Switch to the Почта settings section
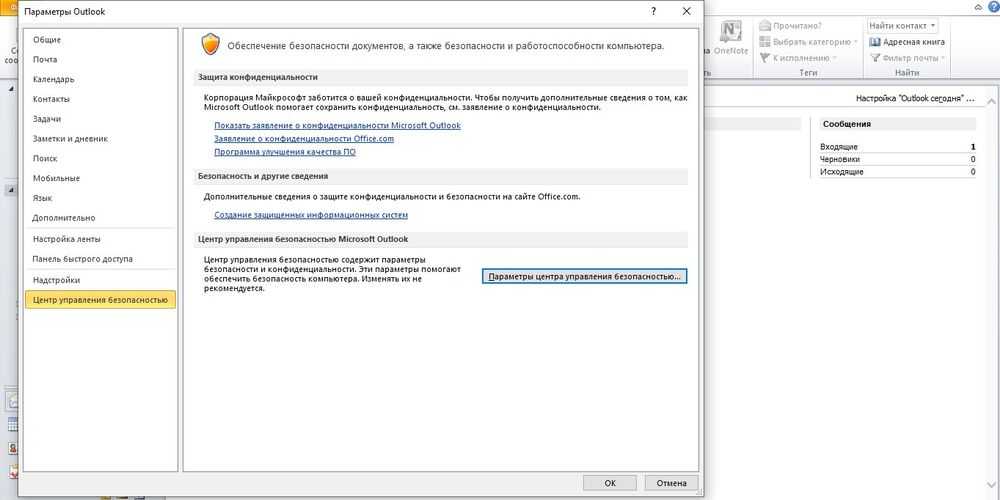Screen dimensions: 1000x500 [45, 60]
